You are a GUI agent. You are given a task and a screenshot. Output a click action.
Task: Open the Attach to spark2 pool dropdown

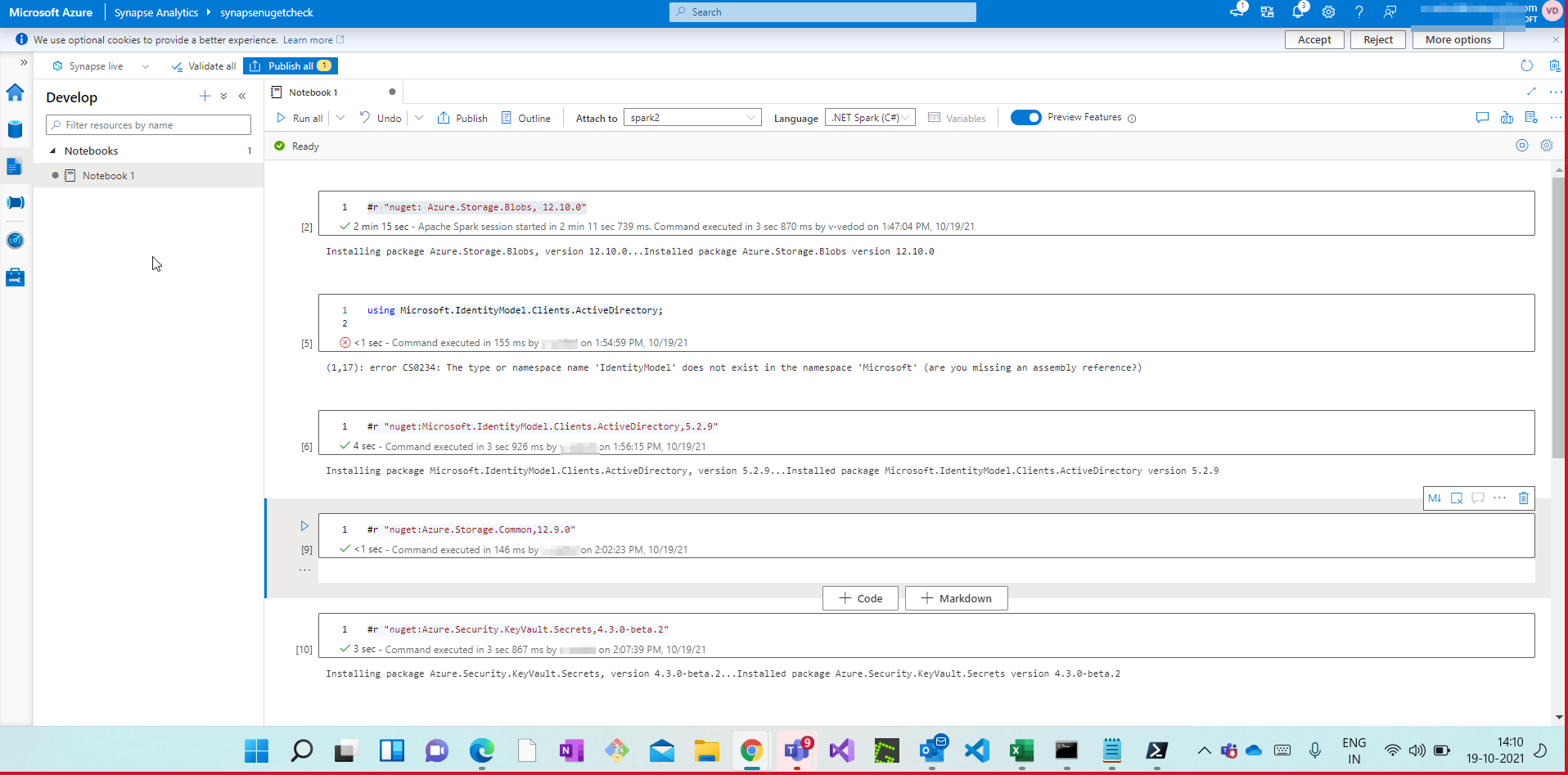[692, 118]
